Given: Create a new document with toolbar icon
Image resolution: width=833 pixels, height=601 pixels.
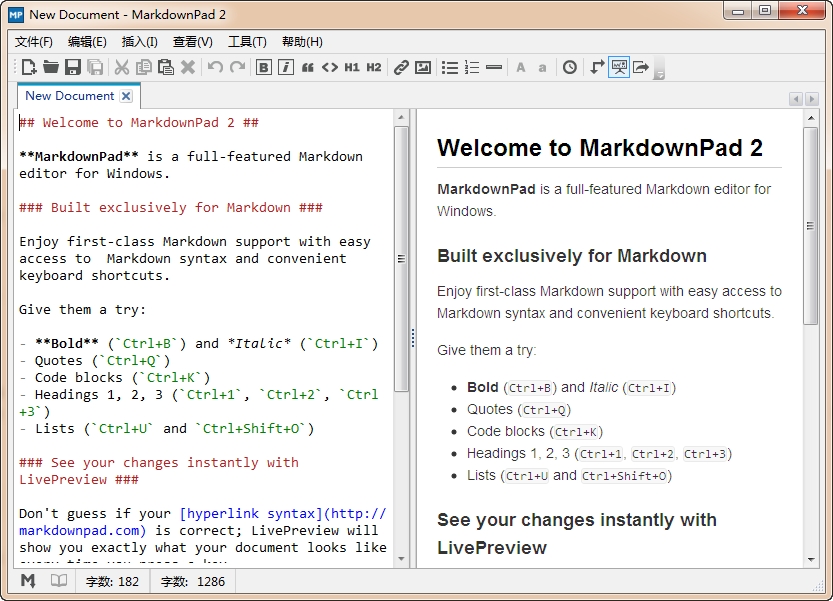Looking at the screenshot, I should [29, 67].
